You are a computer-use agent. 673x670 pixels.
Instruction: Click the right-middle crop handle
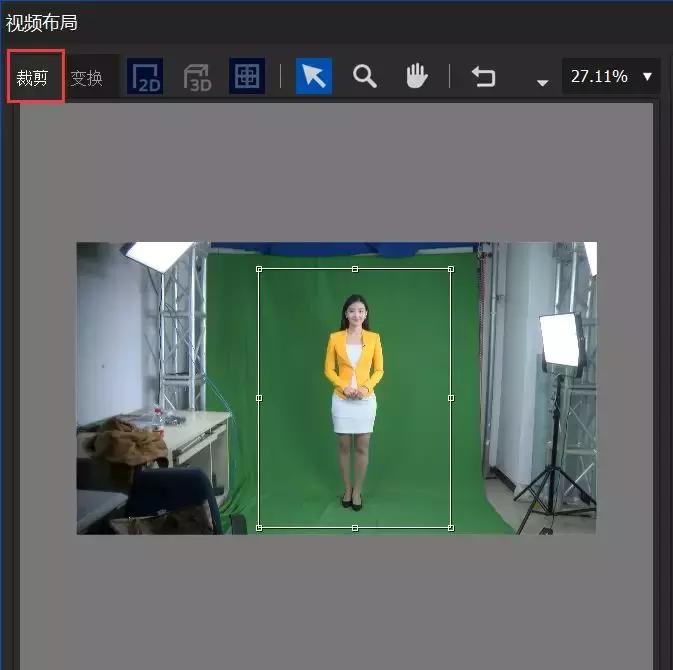pos(451,398)
